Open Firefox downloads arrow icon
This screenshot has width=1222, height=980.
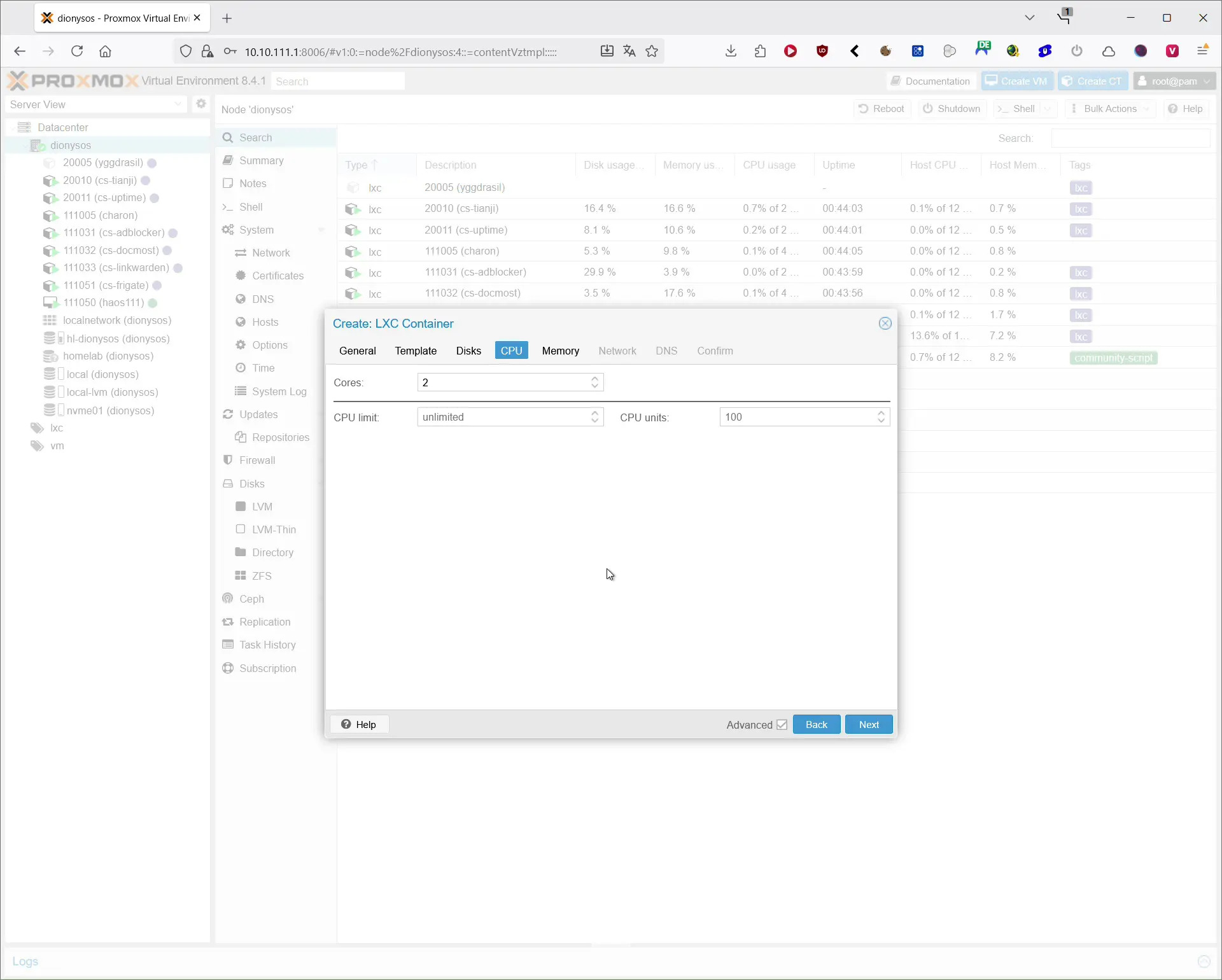click(731, 52)
